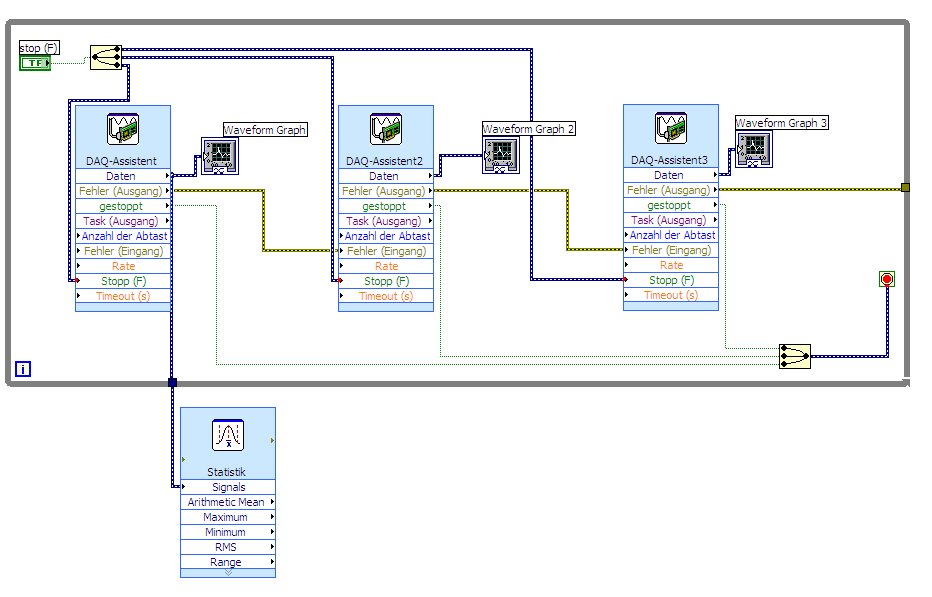This screenshot has width=932, height=597.
Task: Select gestoppt output of DAQ-Assistent3
Action: tap(671, 205)
